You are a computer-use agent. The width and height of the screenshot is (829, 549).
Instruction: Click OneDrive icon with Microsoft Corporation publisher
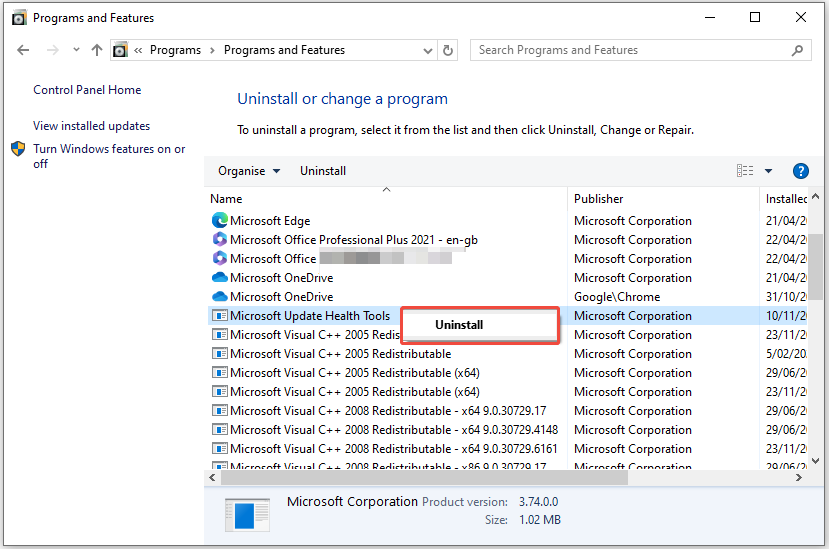coord(219,277)
